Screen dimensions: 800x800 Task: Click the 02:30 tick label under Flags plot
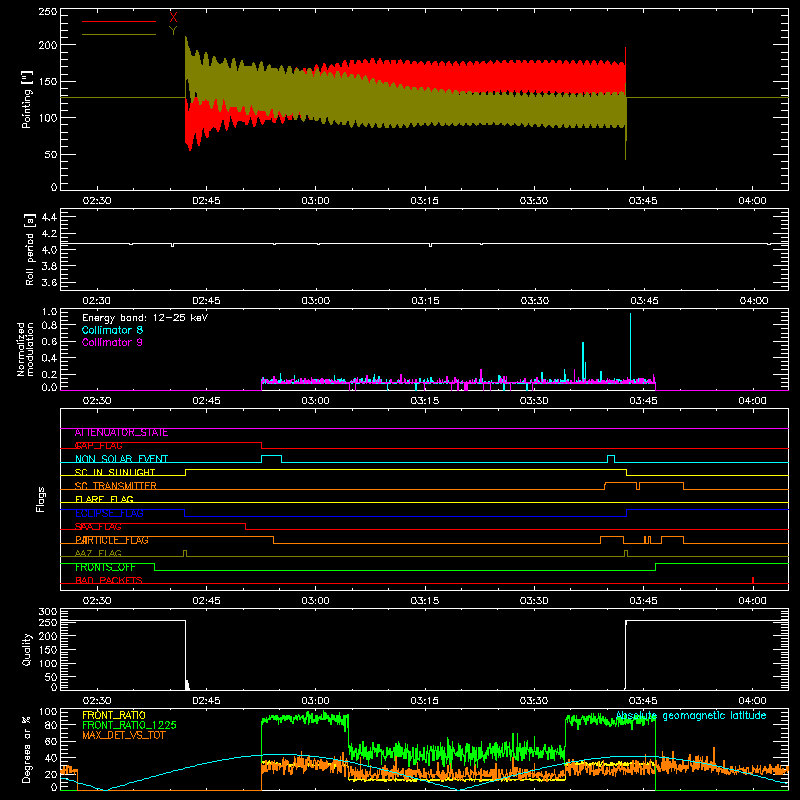click(x=97, y=601)
